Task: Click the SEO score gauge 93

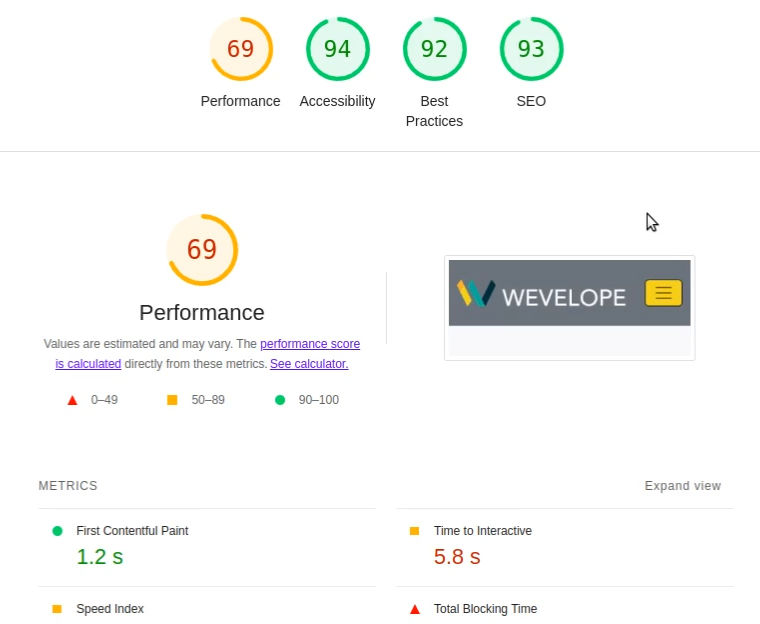Action: point(531,49)
